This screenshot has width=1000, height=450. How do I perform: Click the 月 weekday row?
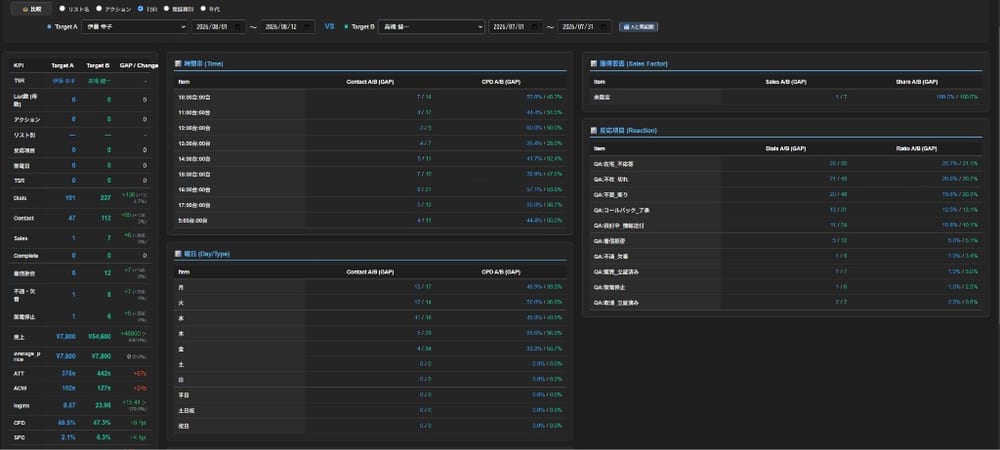370,287
